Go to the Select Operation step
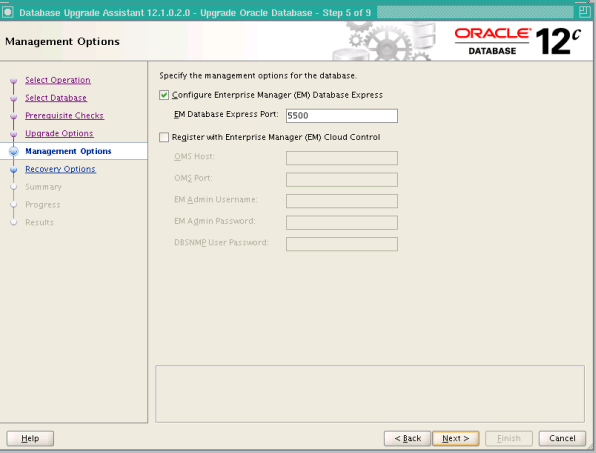Viewport: 596px width, 453px height. (58, 80)
